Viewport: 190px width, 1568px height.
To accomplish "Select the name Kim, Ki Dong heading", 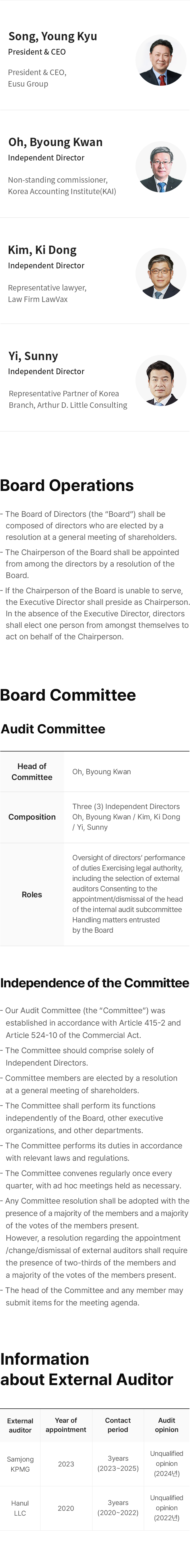I will point(42,250).
